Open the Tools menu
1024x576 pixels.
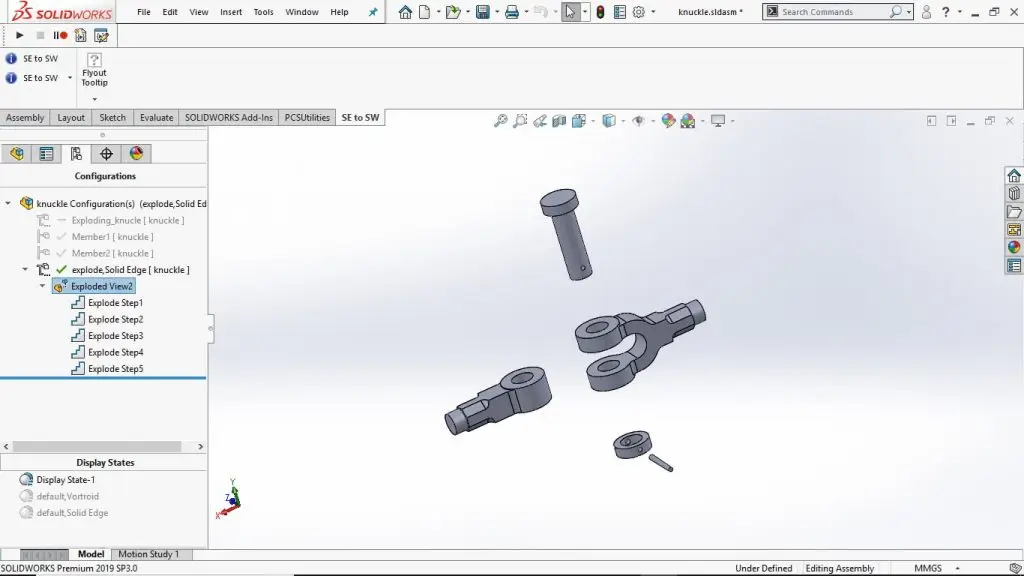coord(262,12)
